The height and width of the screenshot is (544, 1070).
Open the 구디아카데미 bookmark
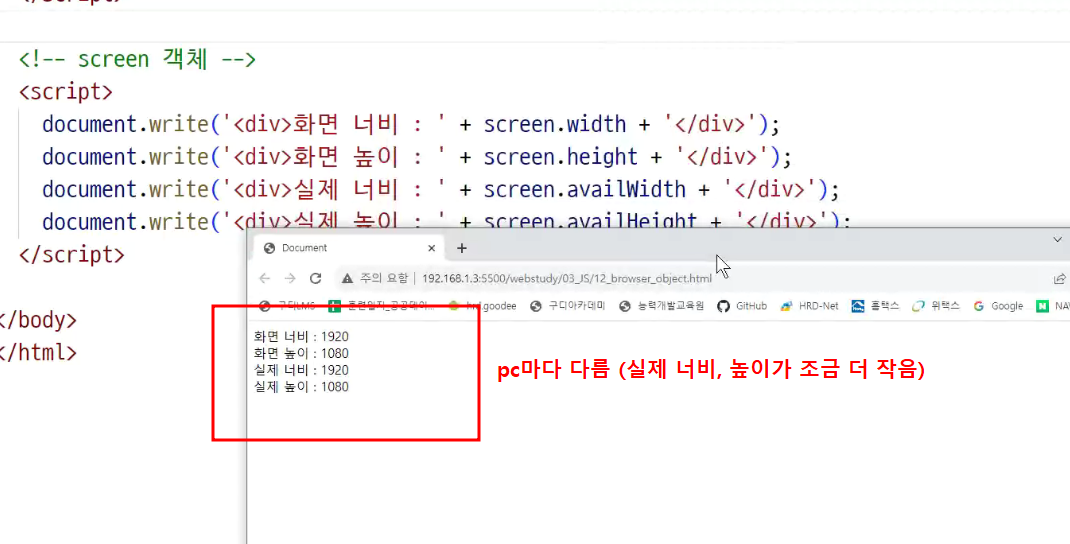(568, 306)
